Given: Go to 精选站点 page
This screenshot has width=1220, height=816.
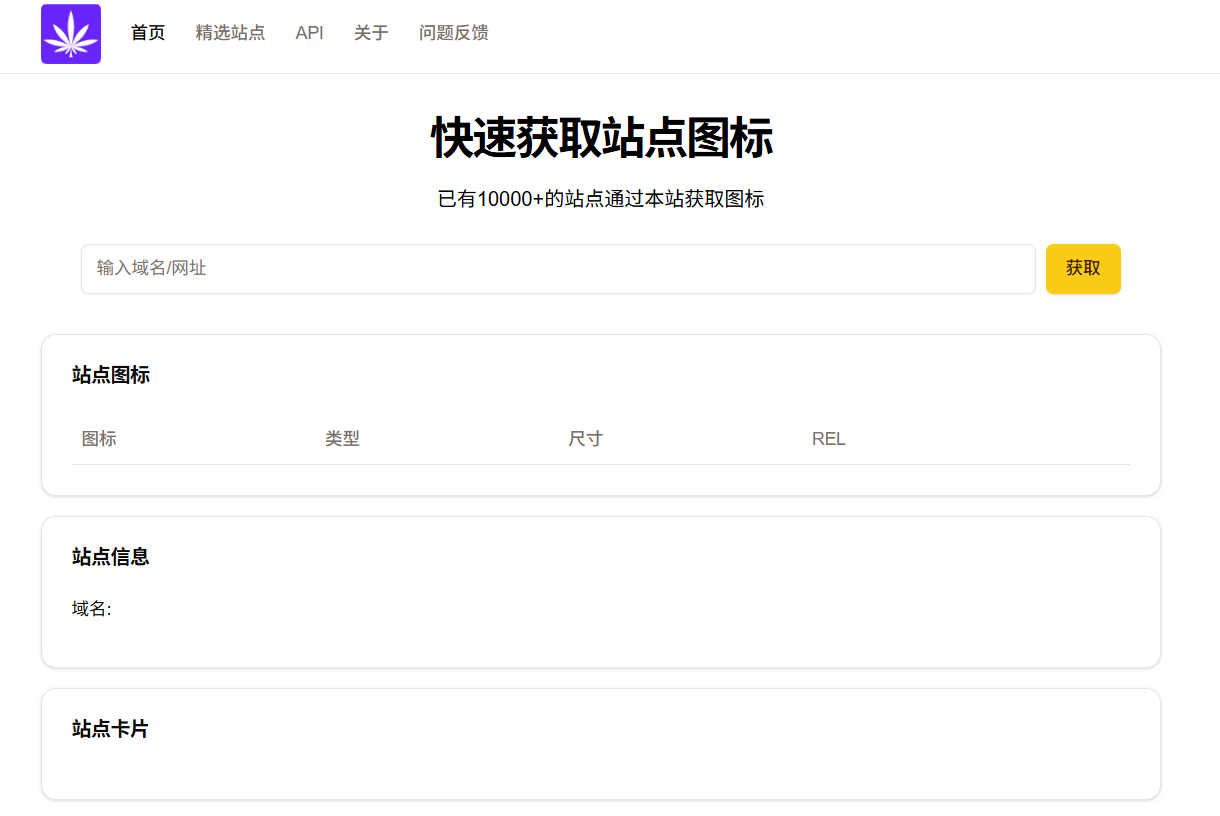Looking at the screenshot, I should 230,33.
